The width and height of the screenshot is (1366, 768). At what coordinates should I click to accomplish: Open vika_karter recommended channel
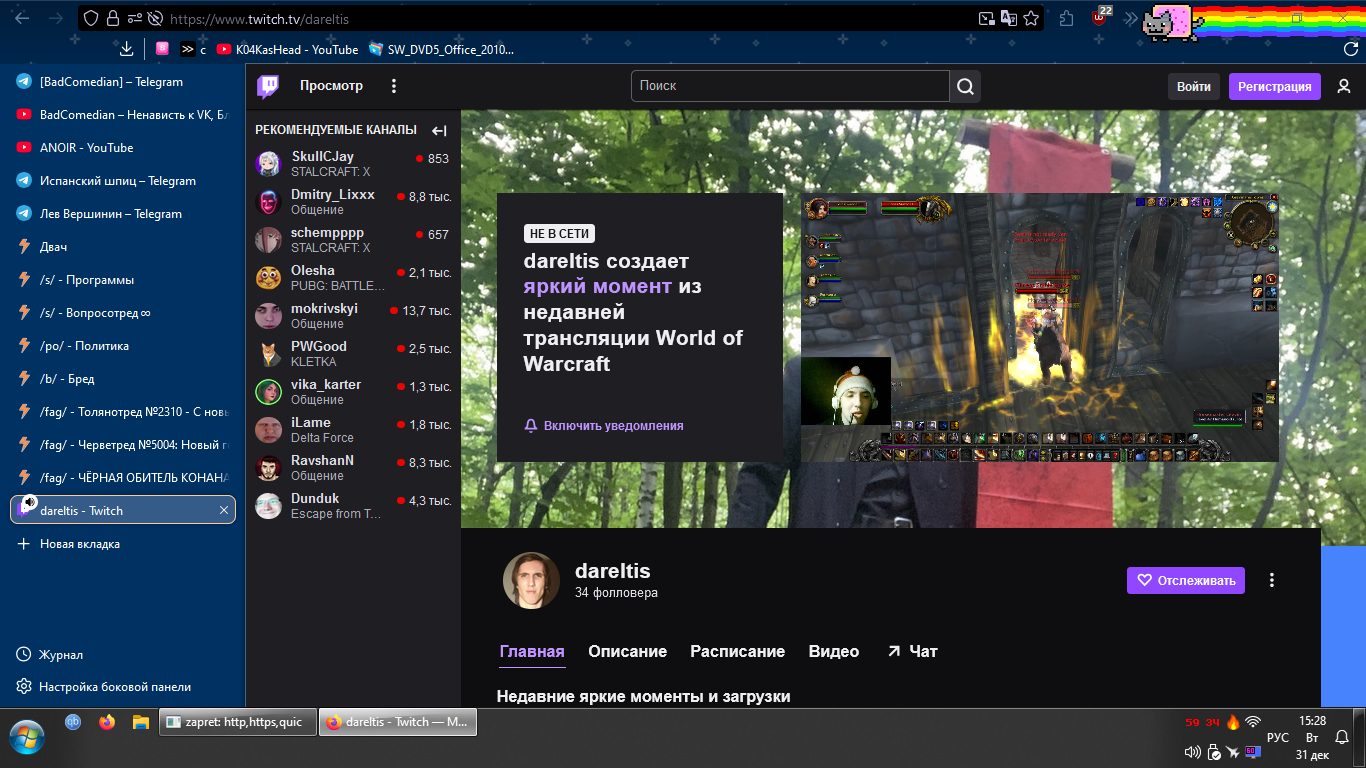(x=353, y=392)
